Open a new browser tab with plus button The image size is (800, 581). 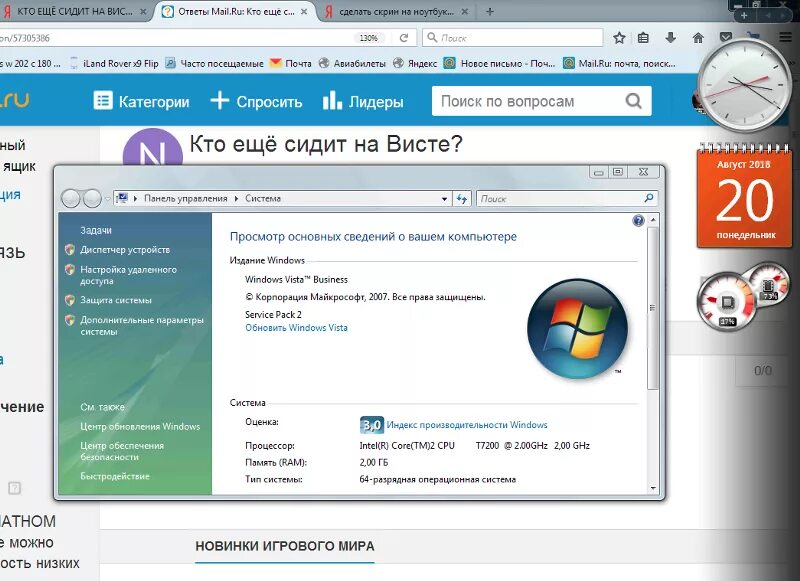490,11
